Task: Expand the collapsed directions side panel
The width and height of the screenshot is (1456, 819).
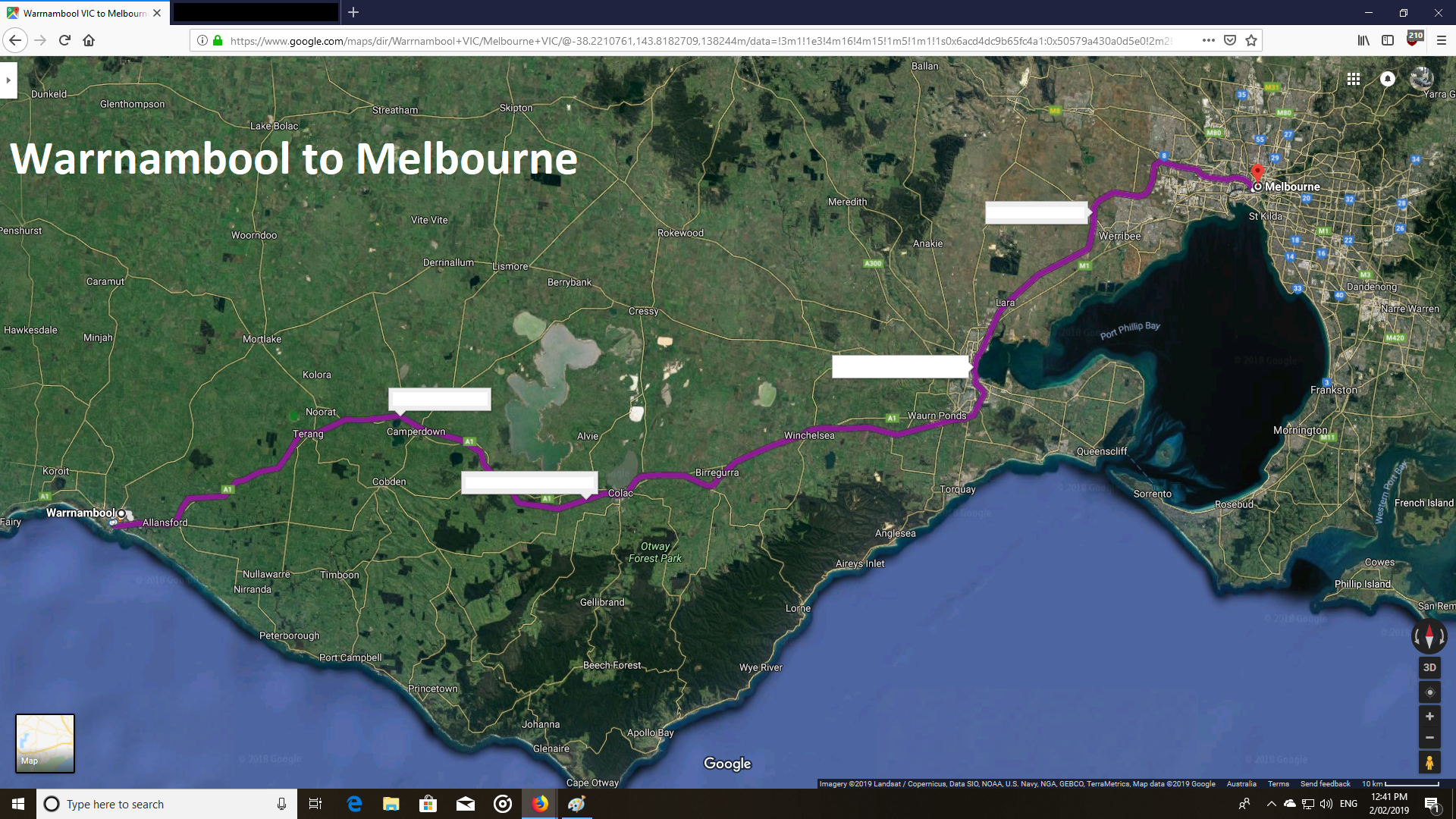Action: point(8,80)
